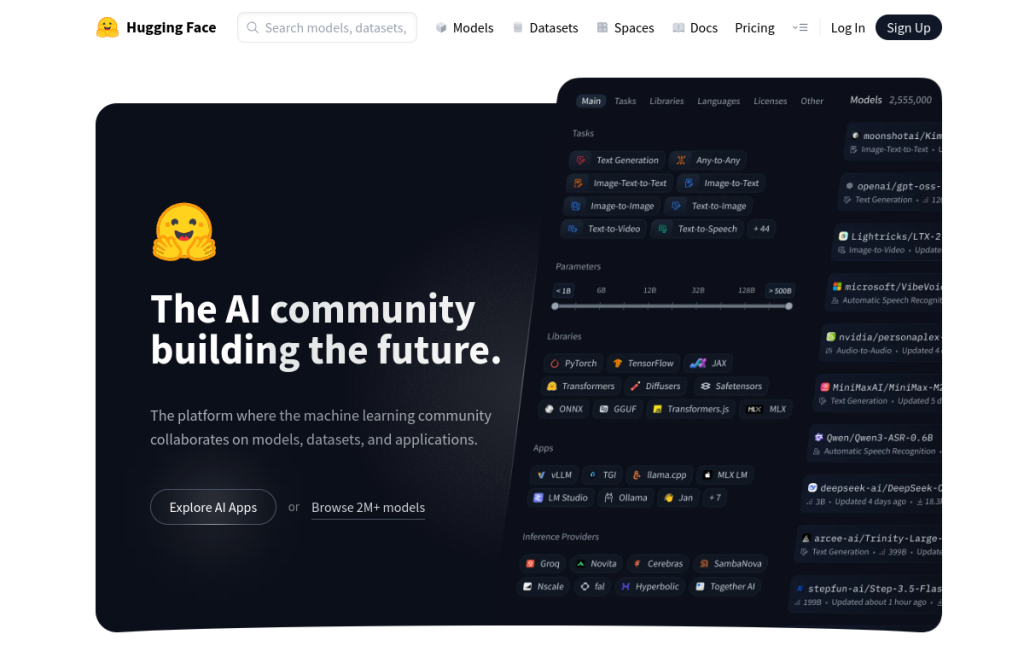Switch to the Libraries filter tab
This screenshot has width=1024, height=655.
point(666,101)
